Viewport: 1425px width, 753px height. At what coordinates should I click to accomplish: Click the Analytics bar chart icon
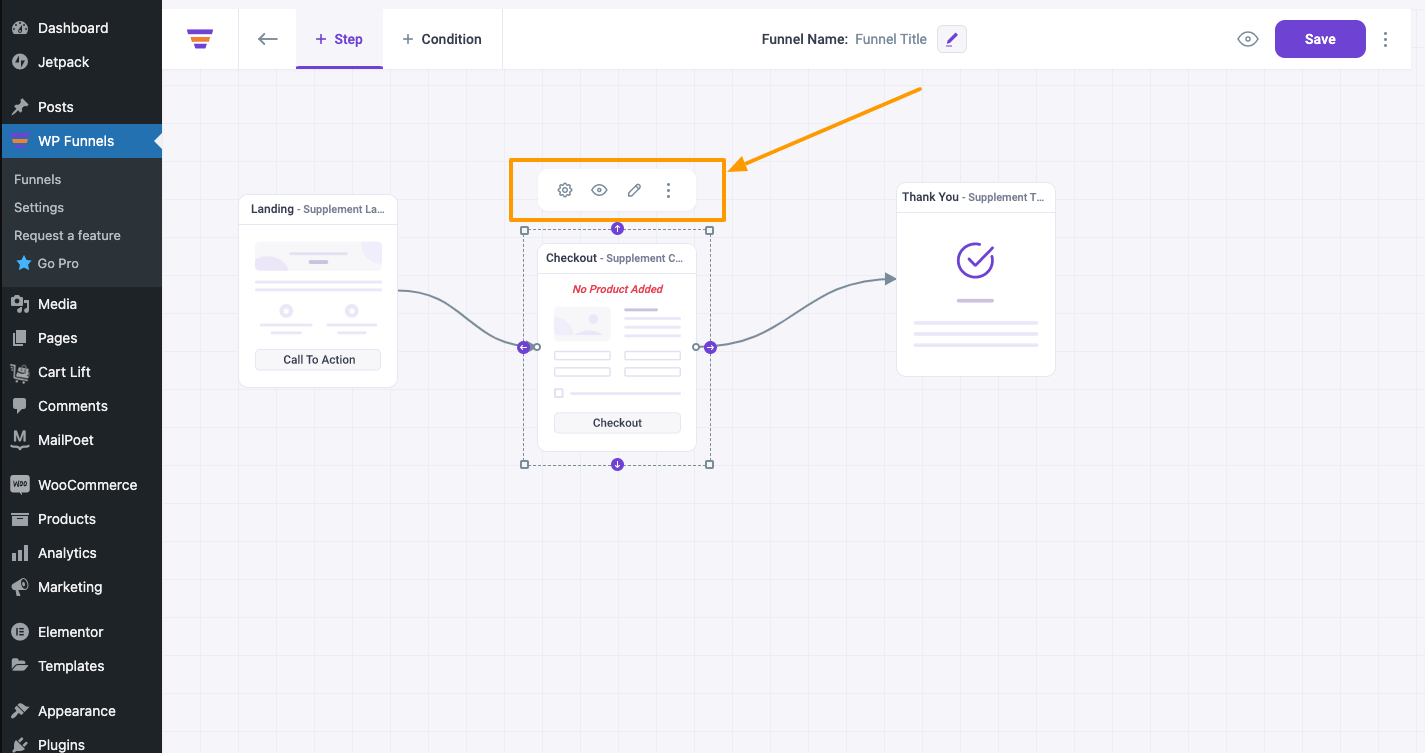click(20, 553)
